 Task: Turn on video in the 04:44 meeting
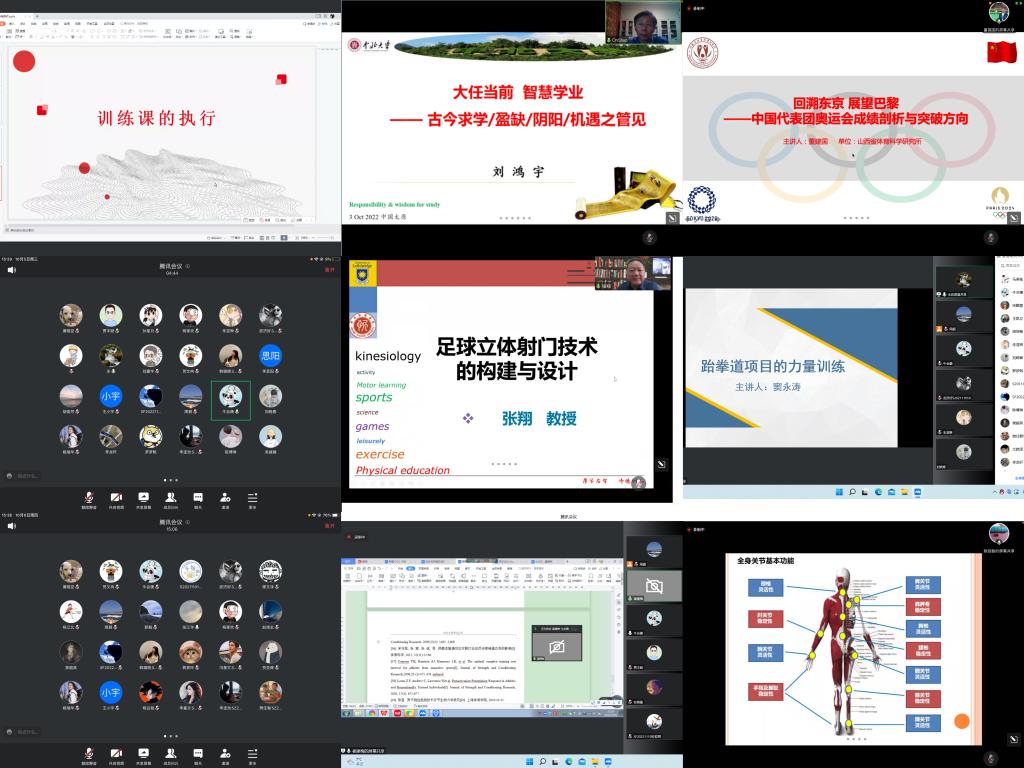coord(116,498)
